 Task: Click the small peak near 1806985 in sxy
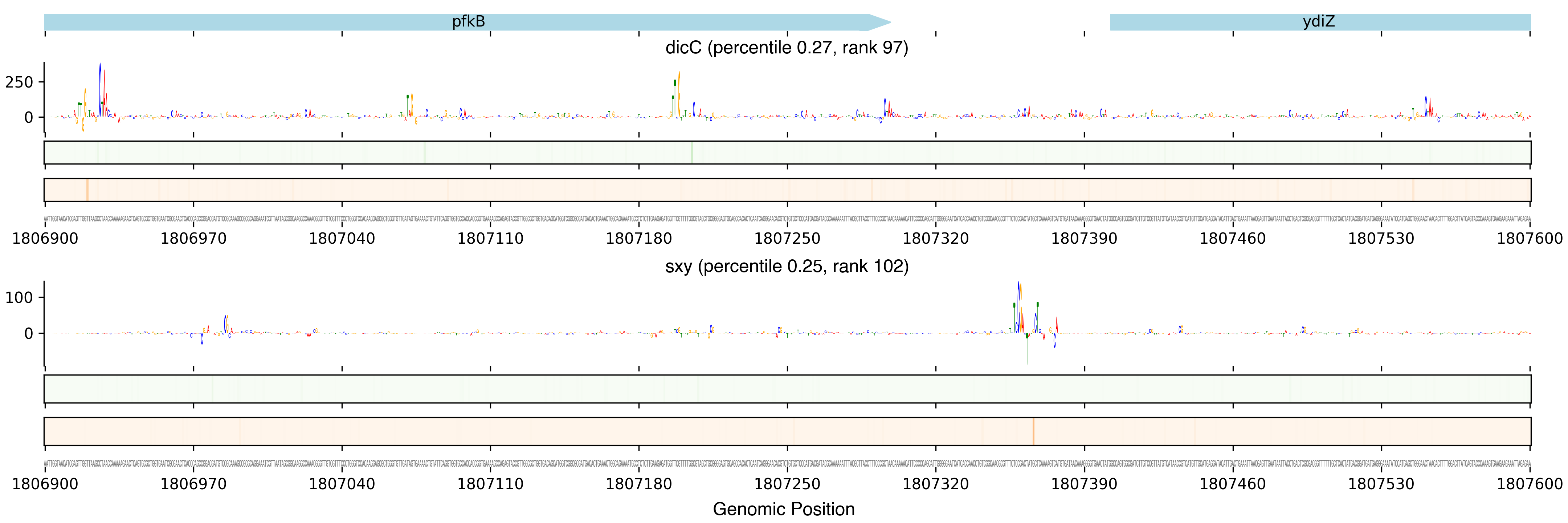tap(226, 324)
